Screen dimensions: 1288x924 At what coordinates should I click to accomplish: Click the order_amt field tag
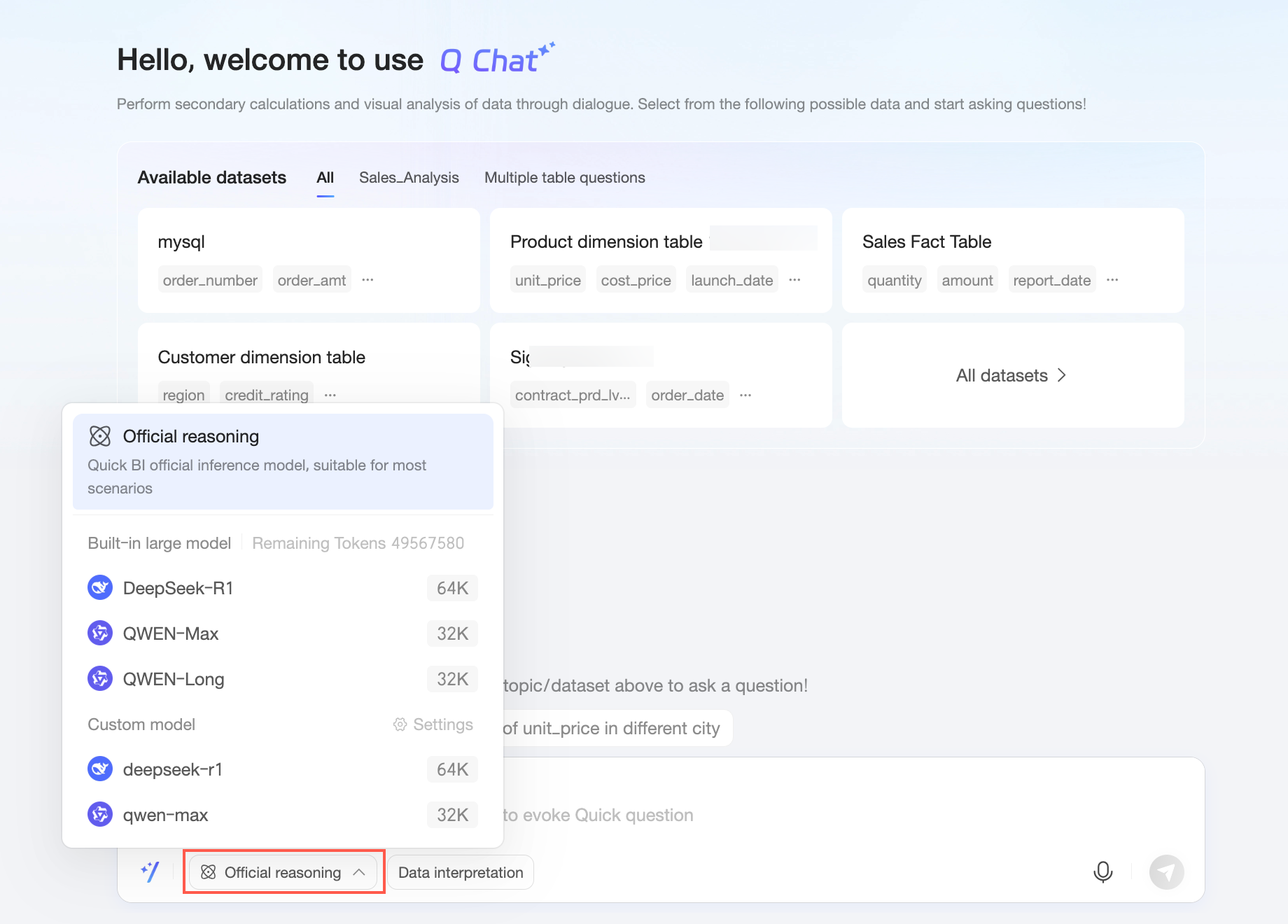click(311, 280)
